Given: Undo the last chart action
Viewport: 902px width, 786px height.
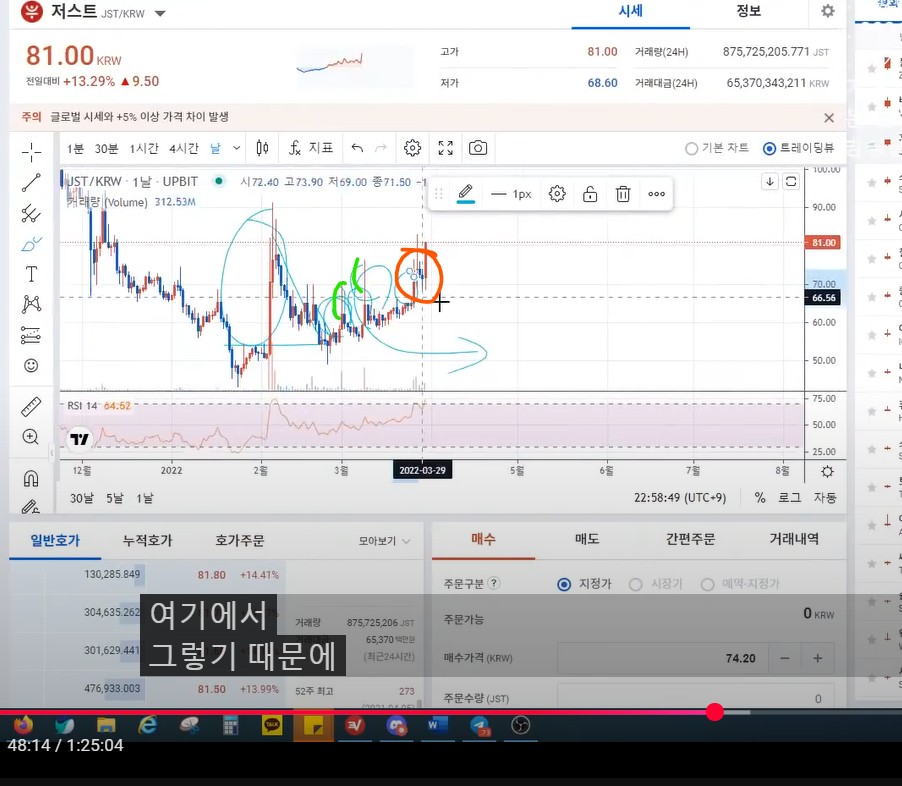Looking at the screenshot, I should click(x=357, y=148).
